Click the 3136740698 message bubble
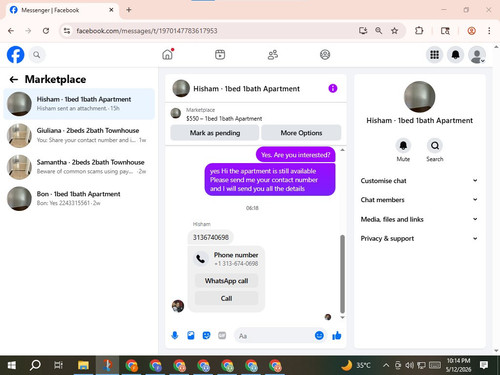The image size is (500, 375). click(x=211, y=237)
